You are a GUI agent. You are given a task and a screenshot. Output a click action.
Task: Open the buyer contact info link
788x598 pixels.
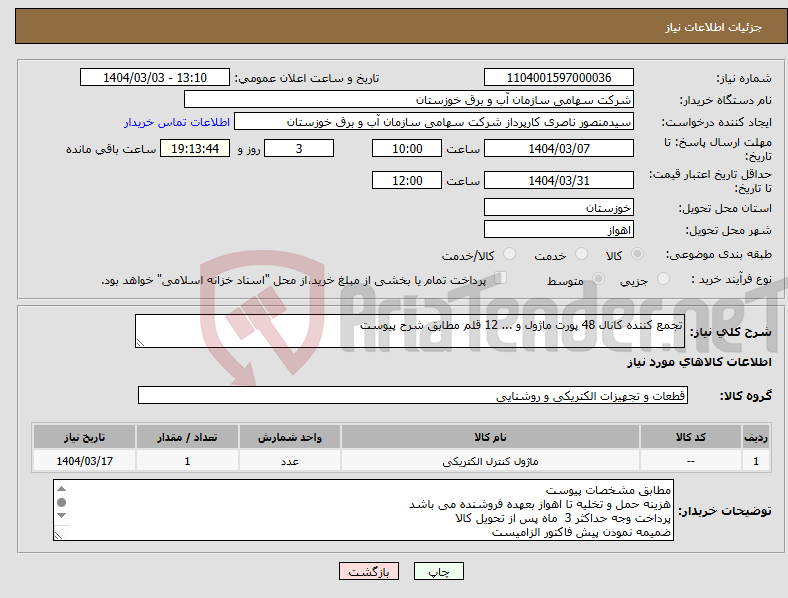click(x=177, y=122)
